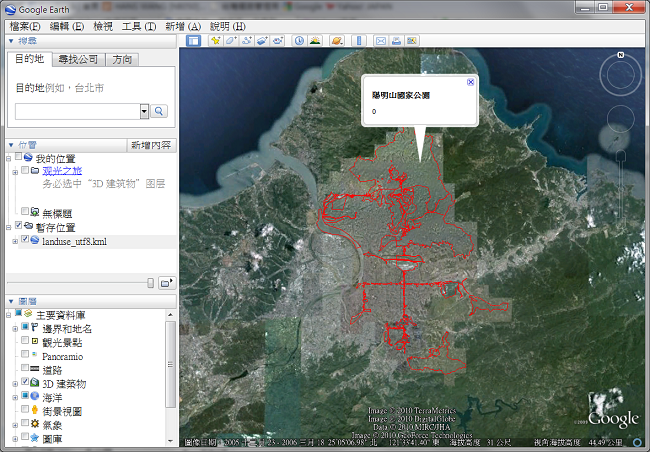
Task: Click the places panel opacity slider
Action: 151,283
